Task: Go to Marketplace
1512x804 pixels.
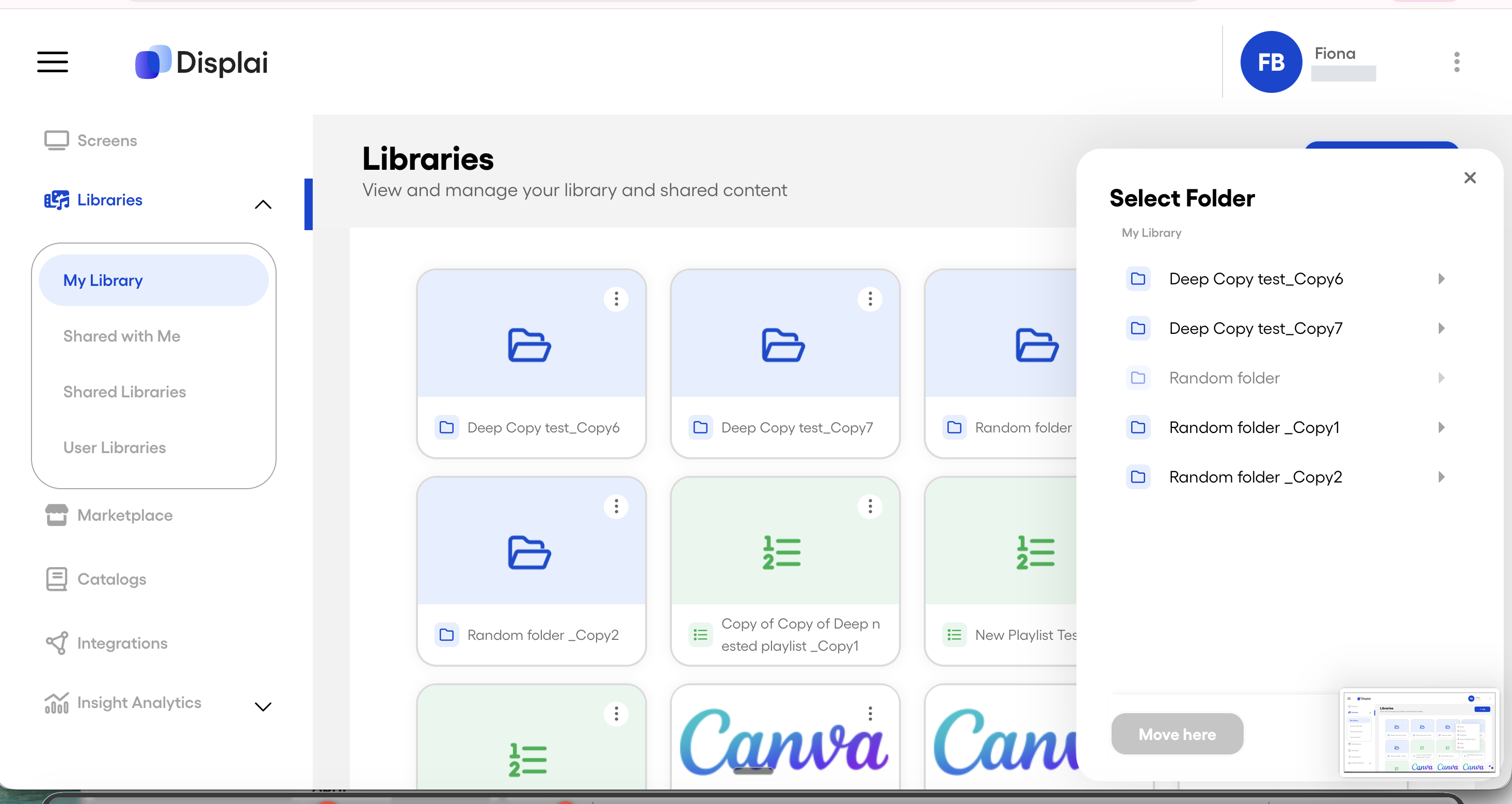Action: tap(109, 514)
